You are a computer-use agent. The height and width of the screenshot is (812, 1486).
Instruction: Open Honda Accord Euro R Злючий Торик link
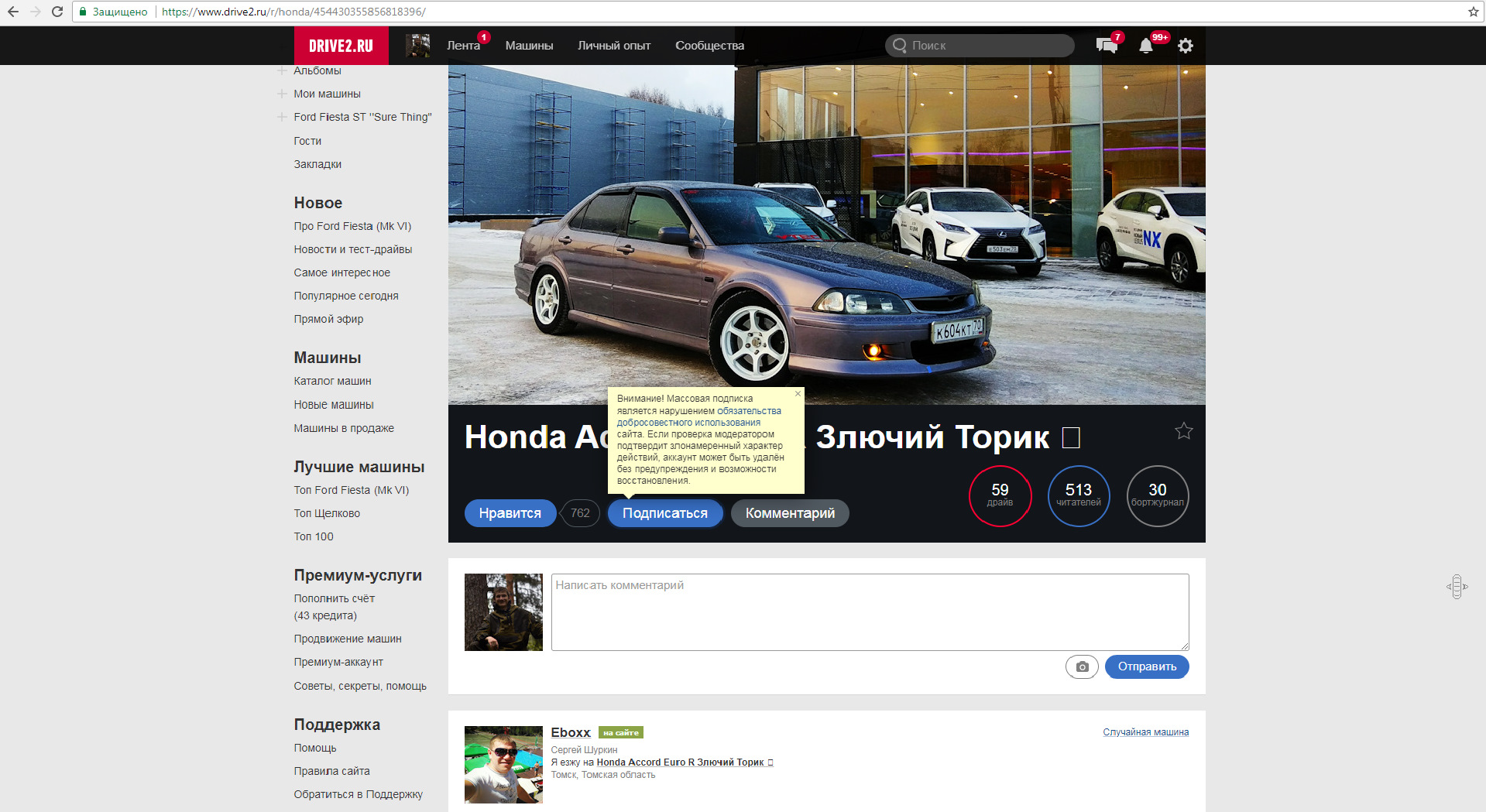pyautogui.click(x=685, y=762)
